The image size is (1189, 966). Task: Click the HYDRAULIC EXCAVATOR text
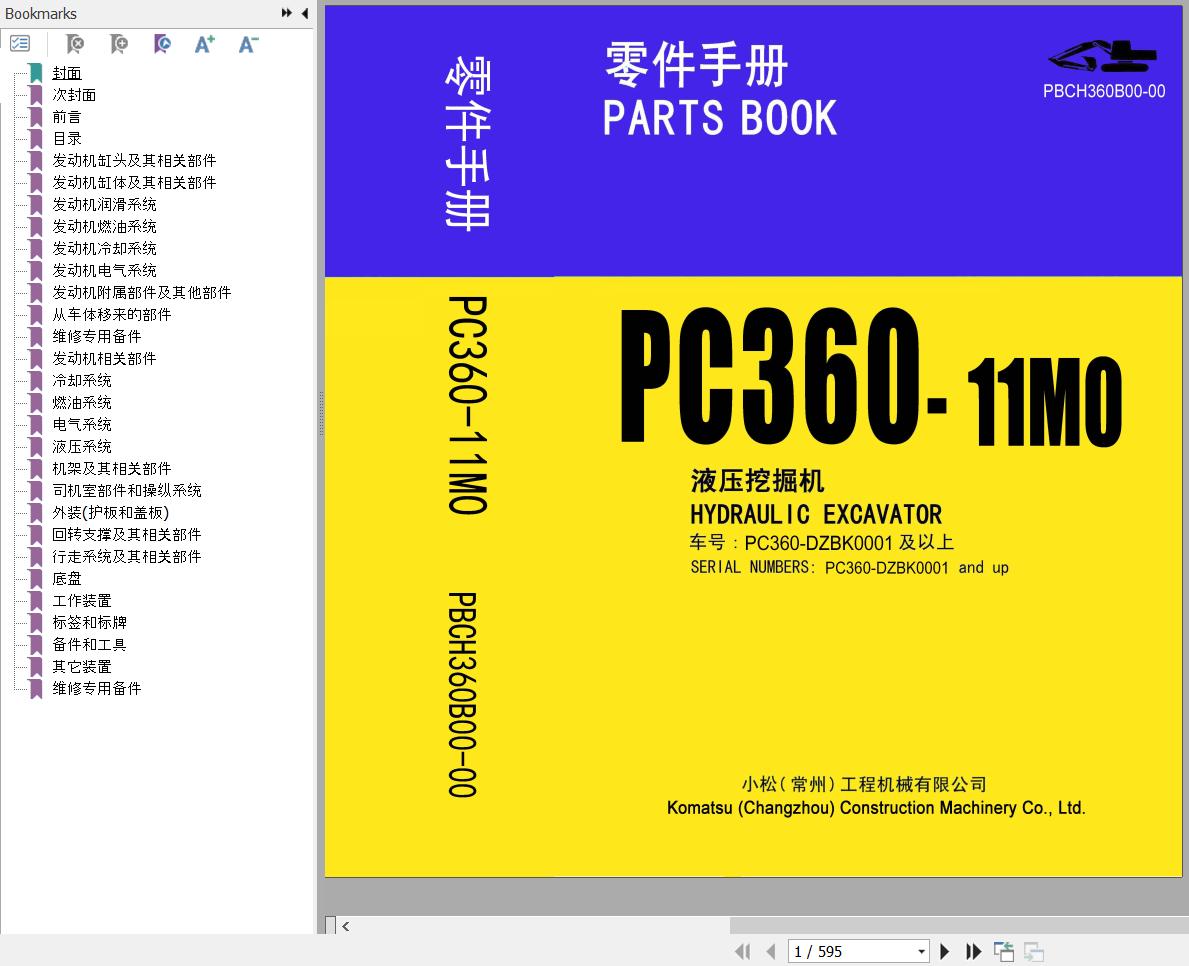[816, 515]
